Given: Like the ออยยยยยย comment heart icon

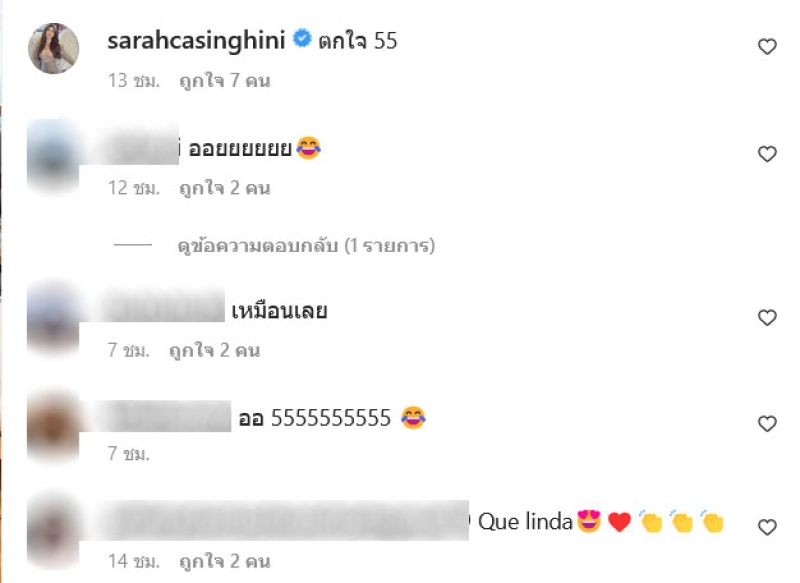Looking at the screenshot, I should click(x=767, y=154).
